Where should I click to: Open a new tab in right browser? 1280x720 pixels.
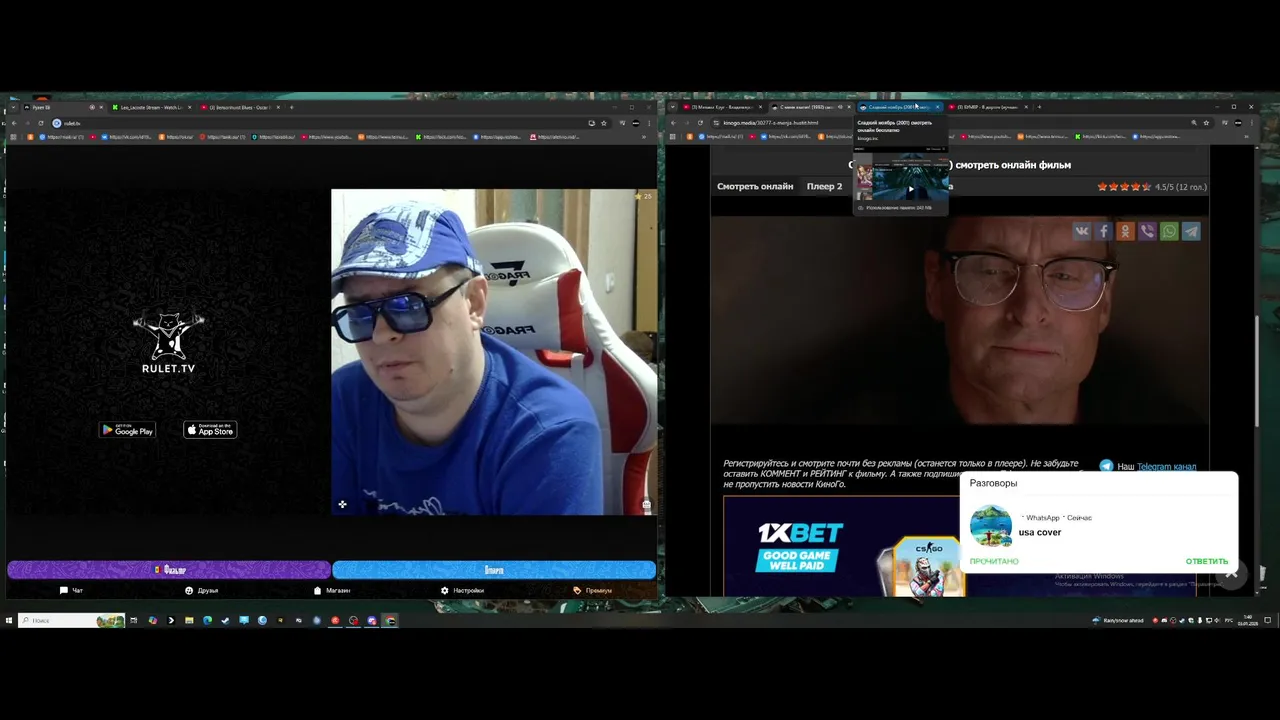pyautogui.click(x=1039, y=107)
